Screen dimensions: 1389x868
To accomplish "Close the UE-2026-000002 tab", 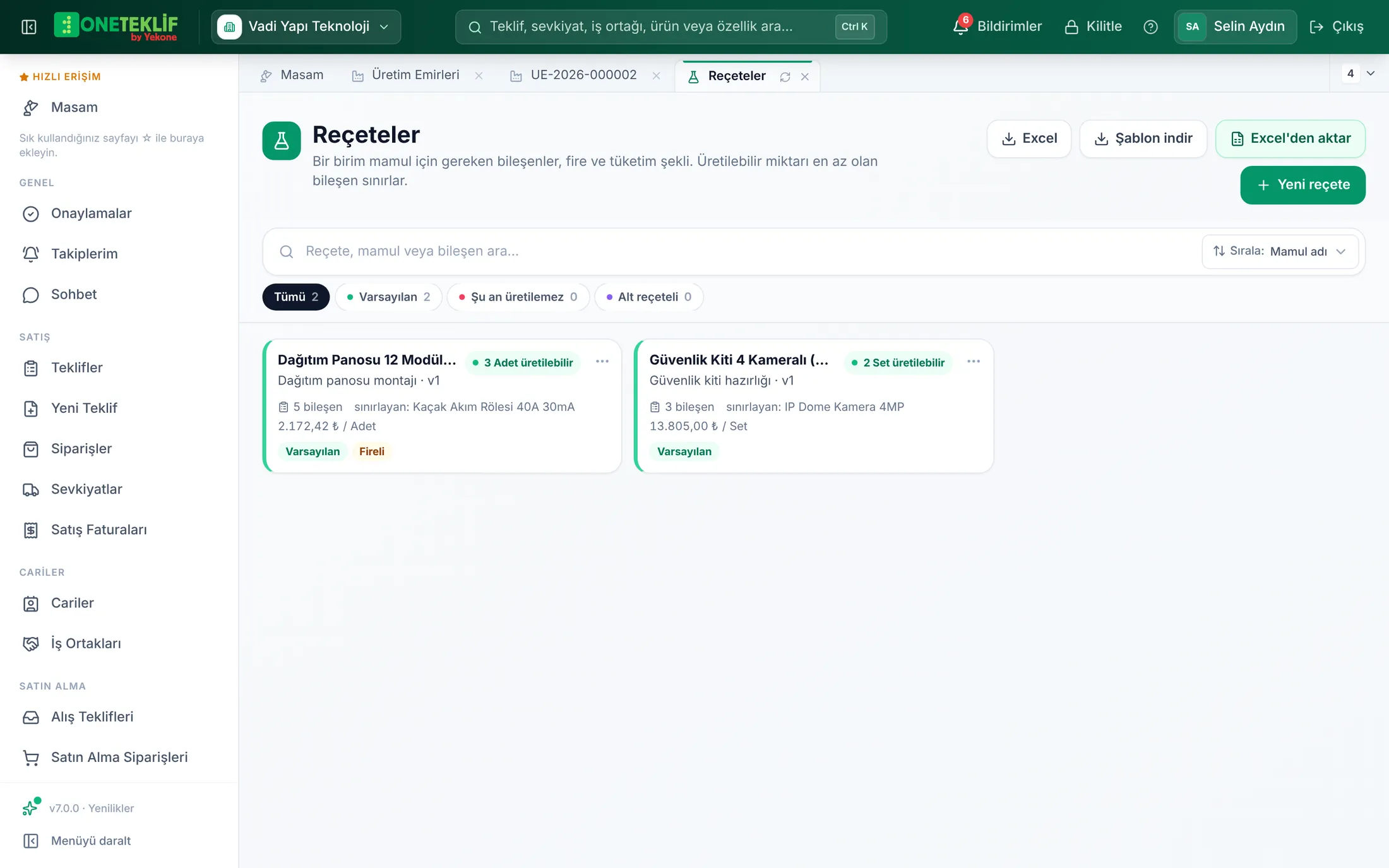I will (656, 76).
